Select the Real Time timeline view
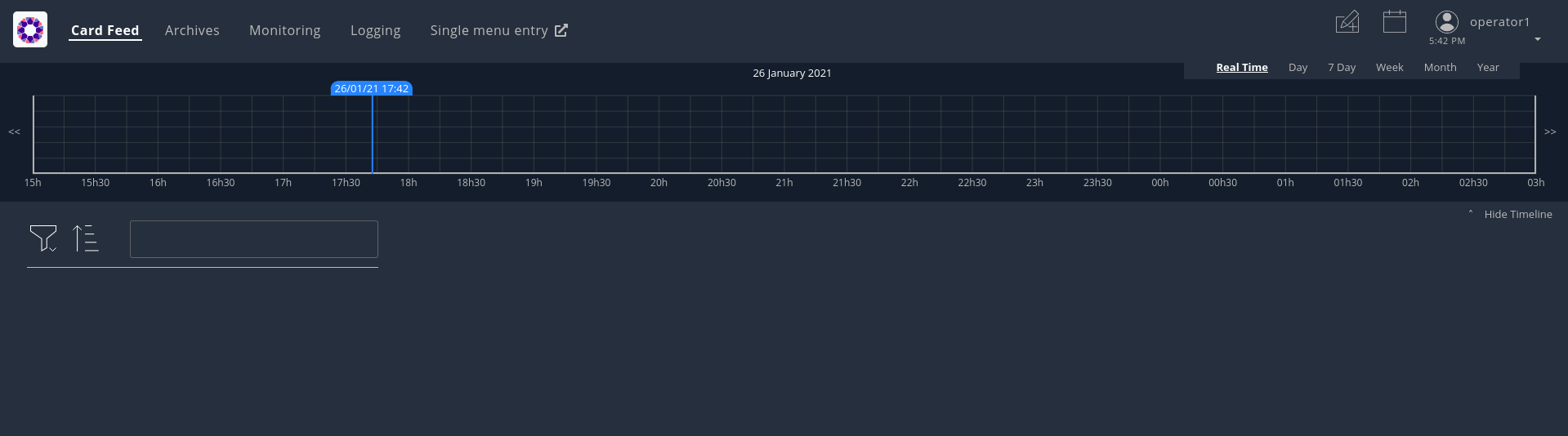The image size is (1568, 436). click(x=1241, y=68)
